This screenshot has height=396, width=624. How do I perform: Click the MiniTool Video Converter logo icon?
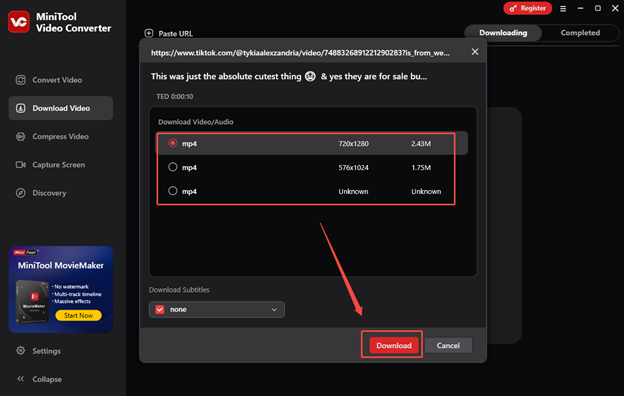tap(19, 22)
